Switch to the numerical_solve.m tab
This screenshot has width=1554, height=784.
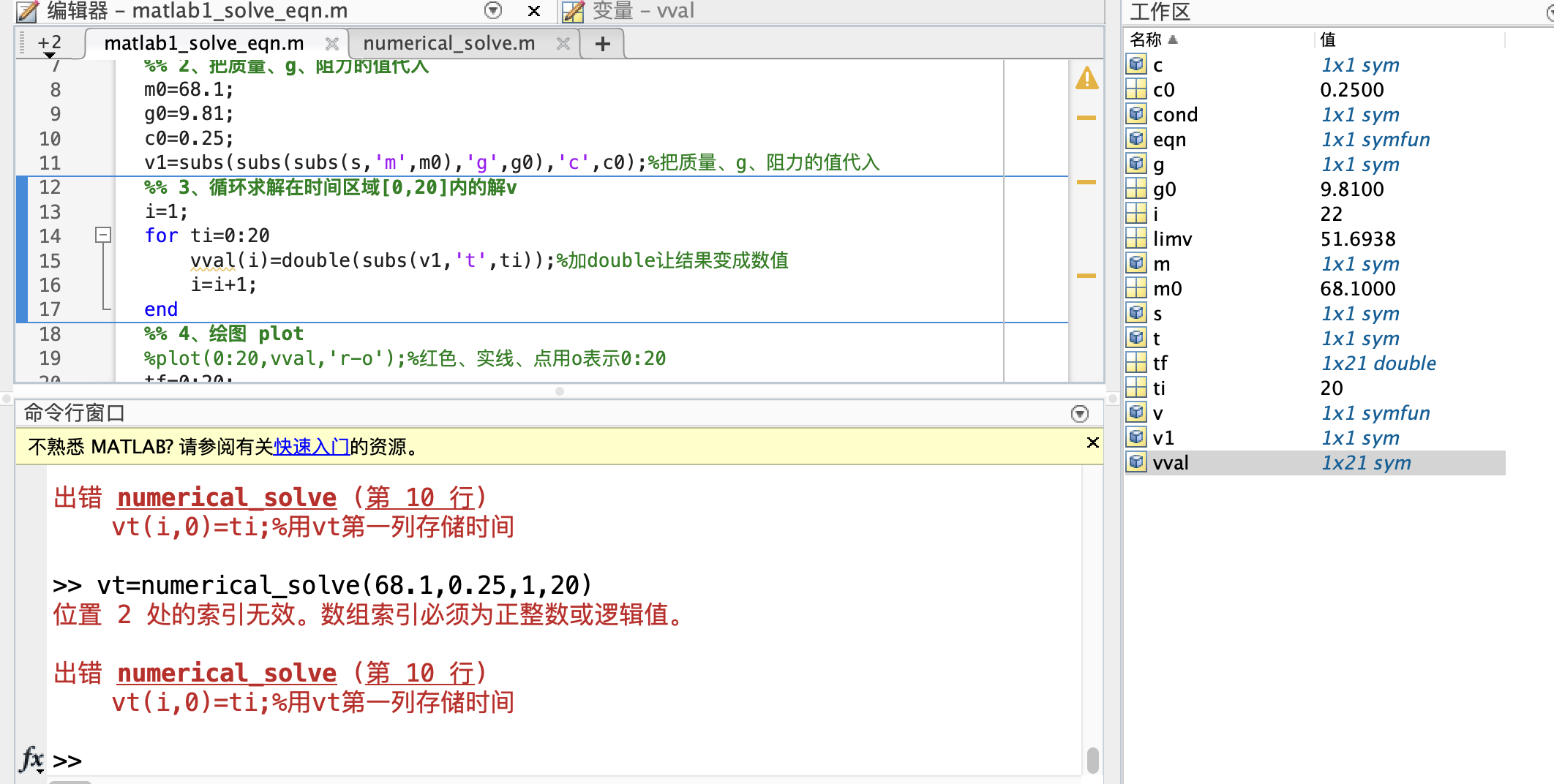click(448, 44)
